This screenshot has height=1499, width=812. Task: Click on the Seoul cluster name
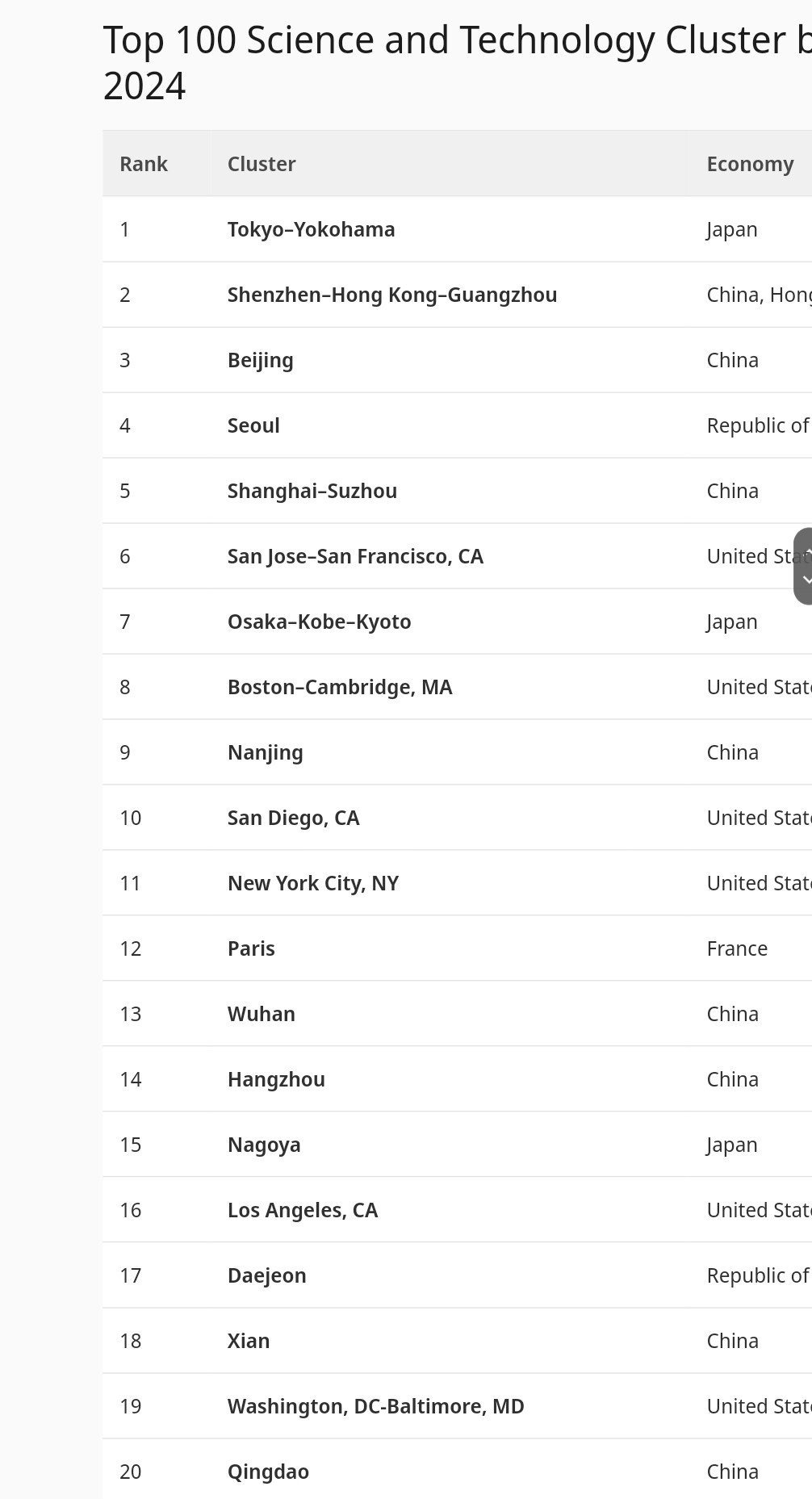253,425
